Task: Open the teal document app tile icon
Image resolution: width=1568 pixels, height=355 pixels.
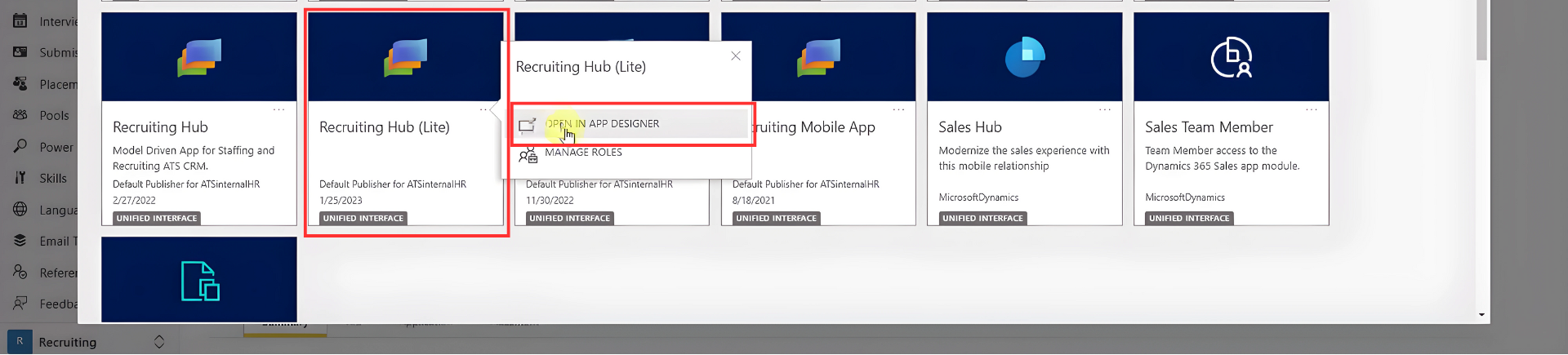Action: click(x=200, y=282)
